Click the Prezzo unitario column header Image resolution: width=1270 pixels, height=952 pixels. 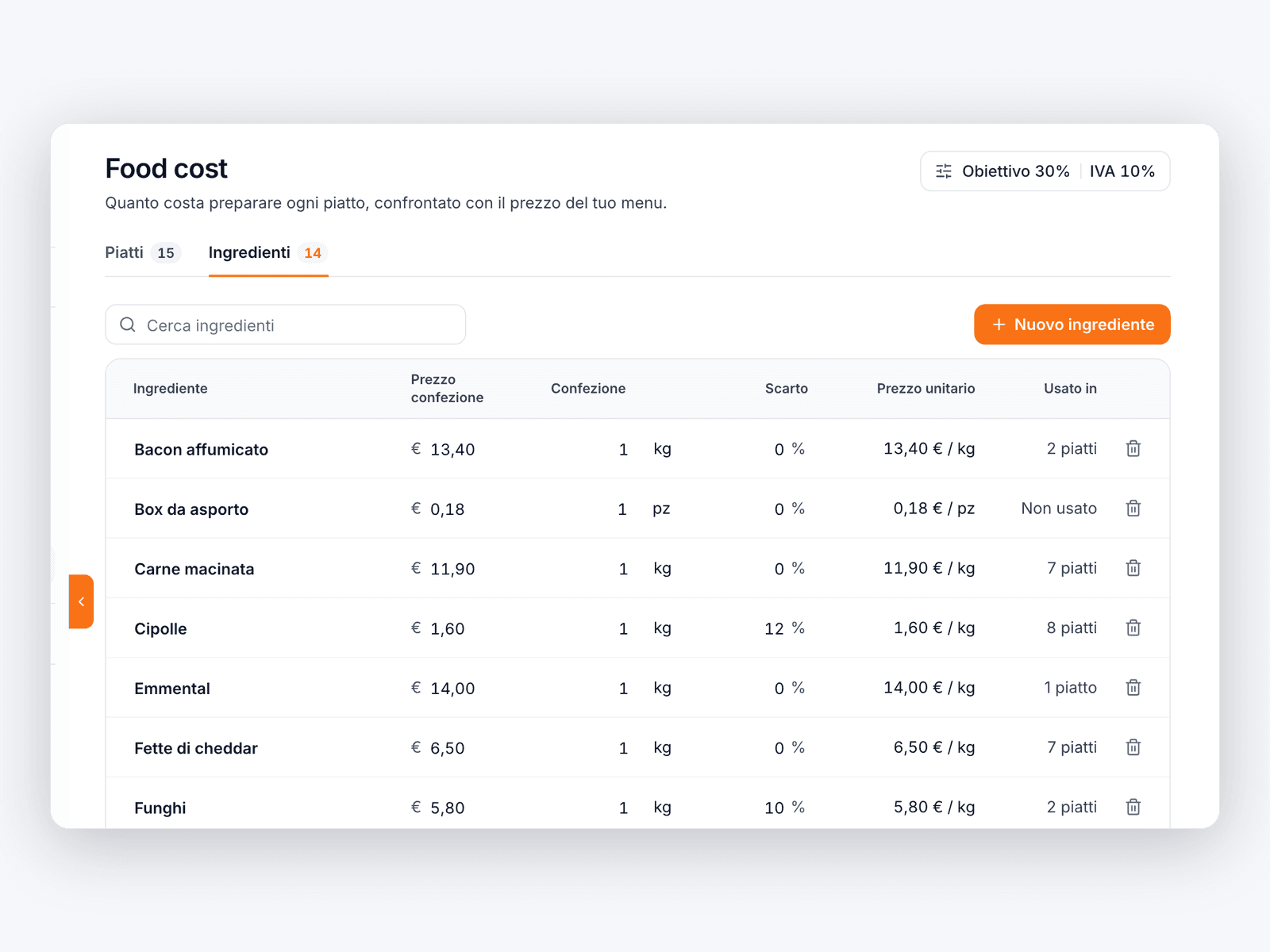coord(926,389)
